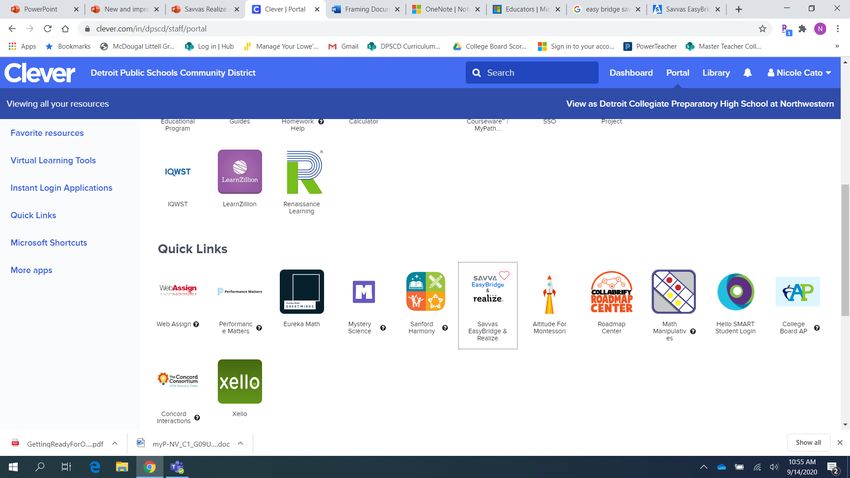
Task: Open the Chrome profile avatar N
Action: pos(820,29)
